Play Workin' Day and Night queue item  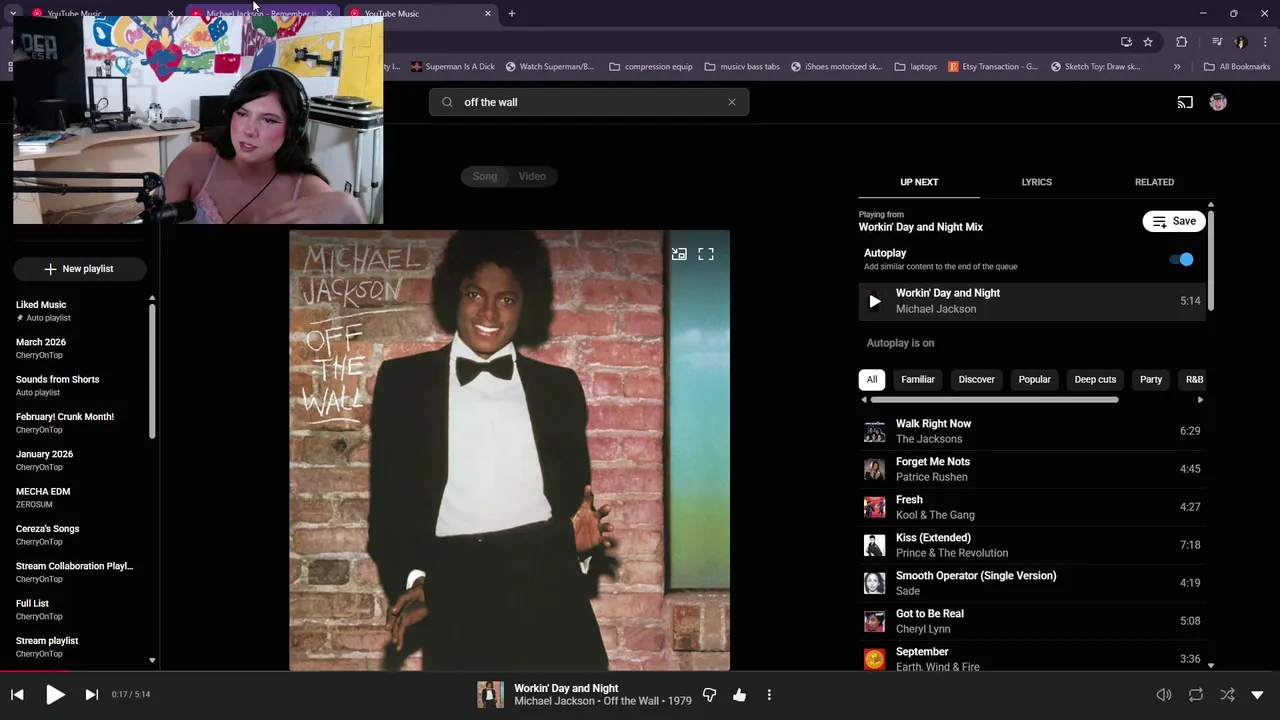pyautogui.click(x=1032, y=301)
